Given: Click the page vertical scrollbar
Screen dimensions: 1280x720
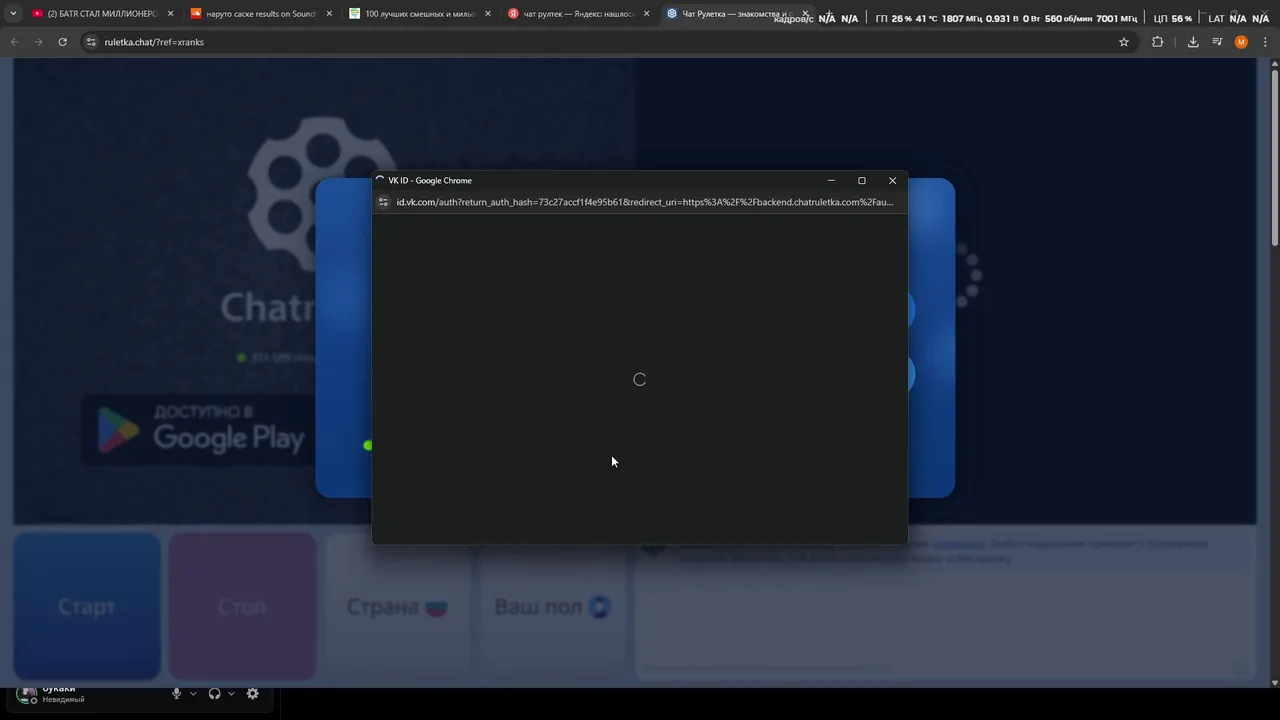Looking at the screenshot, I should 1274,158.
